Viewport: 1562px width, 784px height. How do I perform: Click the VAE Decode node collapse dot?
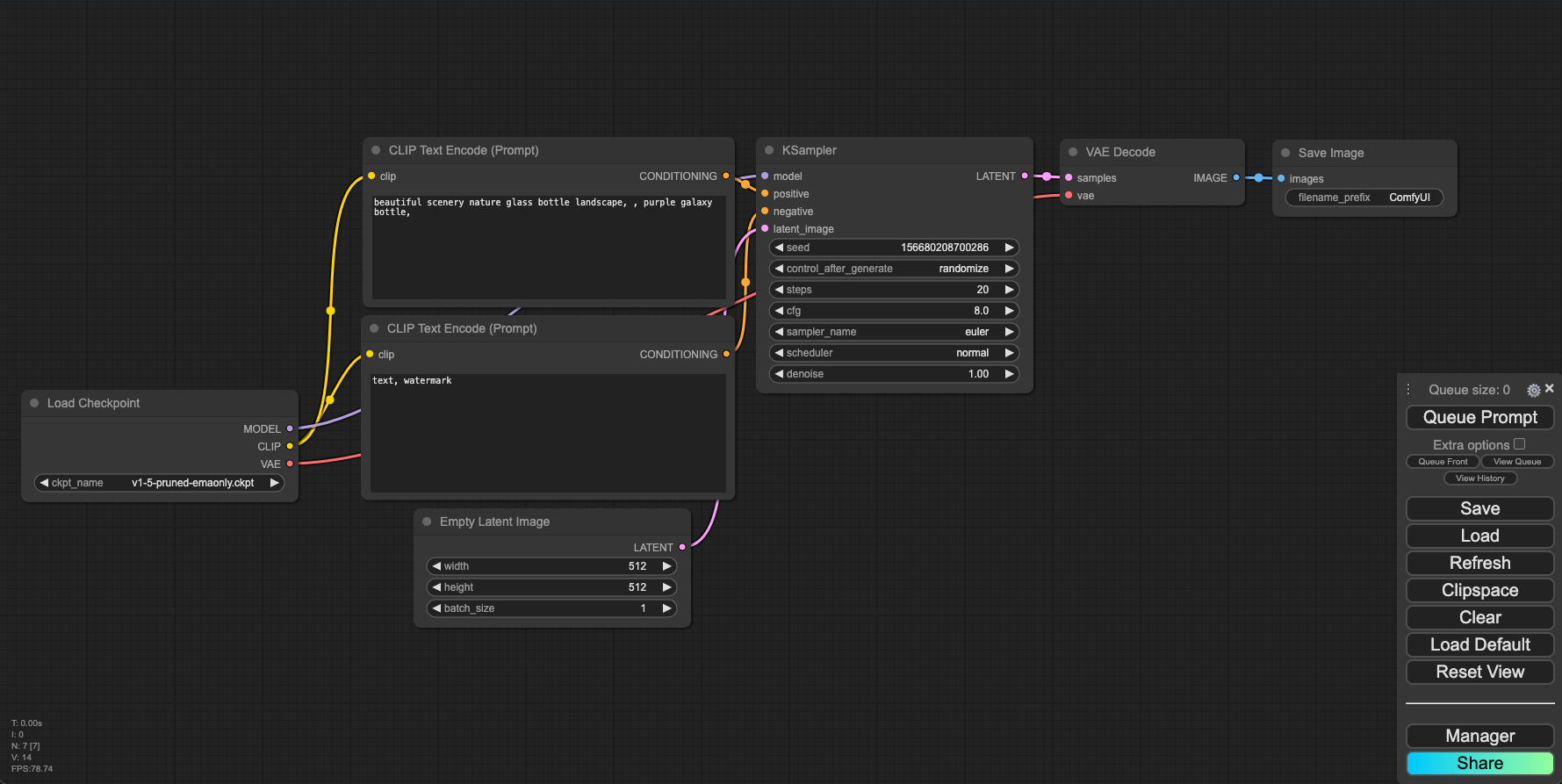[x=1073, y=152]
